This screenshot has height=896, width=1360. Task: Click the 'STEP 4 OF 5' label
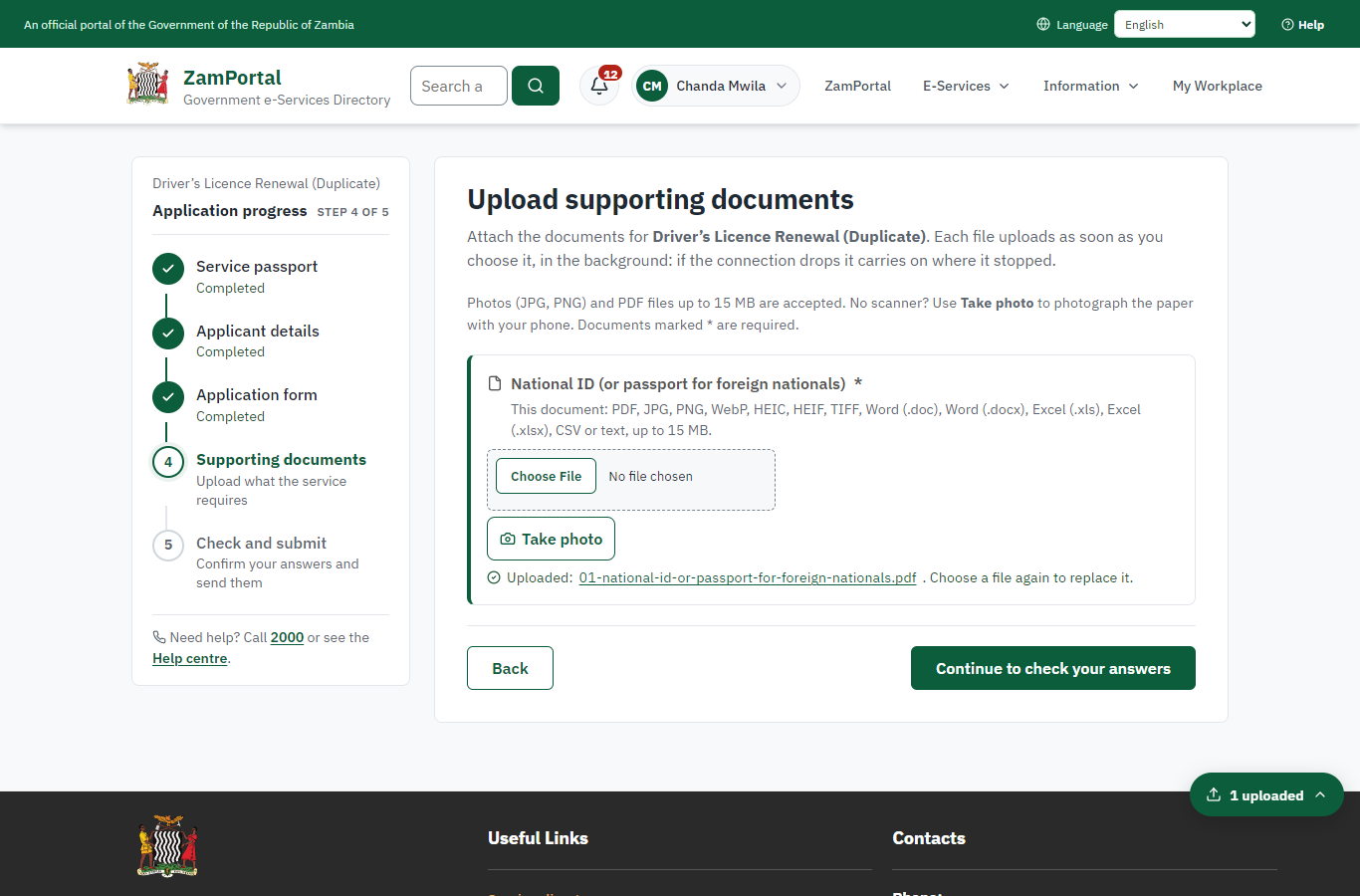[352, 212]
